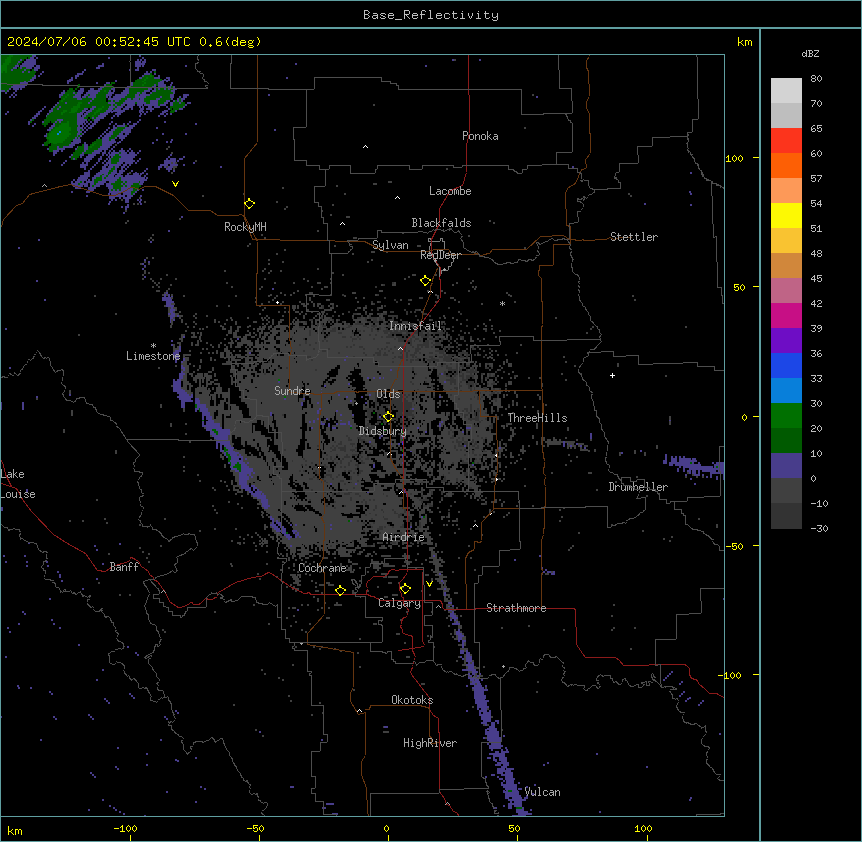This screenshot has height=842, width=862.
Task: Click the Sundre town label
Action: coord(292,391)
